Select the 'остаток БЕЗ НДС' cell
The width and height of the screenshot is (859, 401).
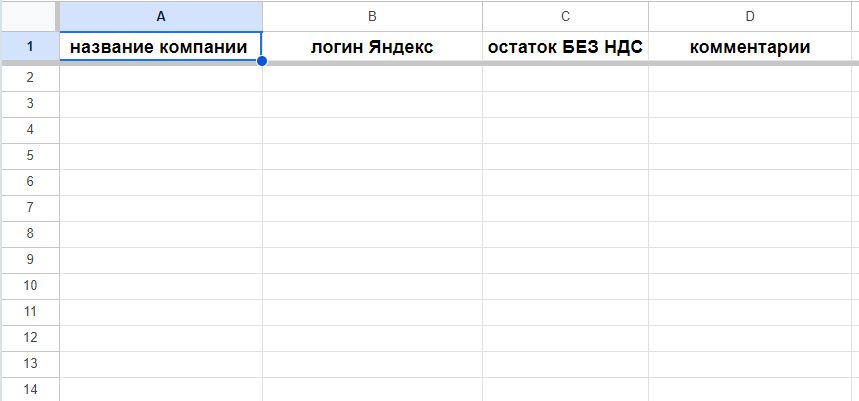pos(565,47)
